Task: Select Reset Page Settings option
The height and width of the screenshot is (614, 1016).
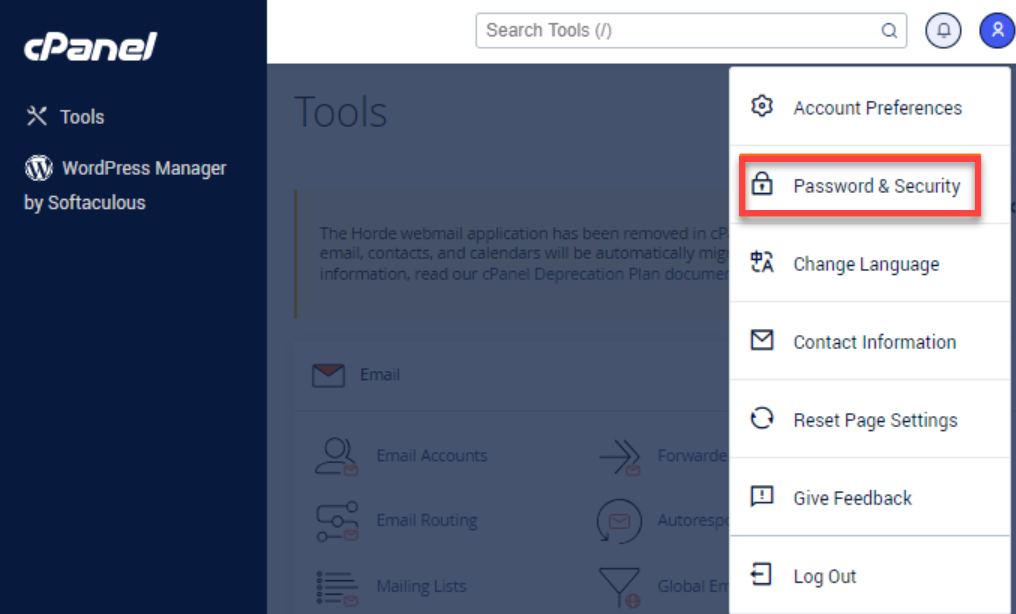Action: 875,420
